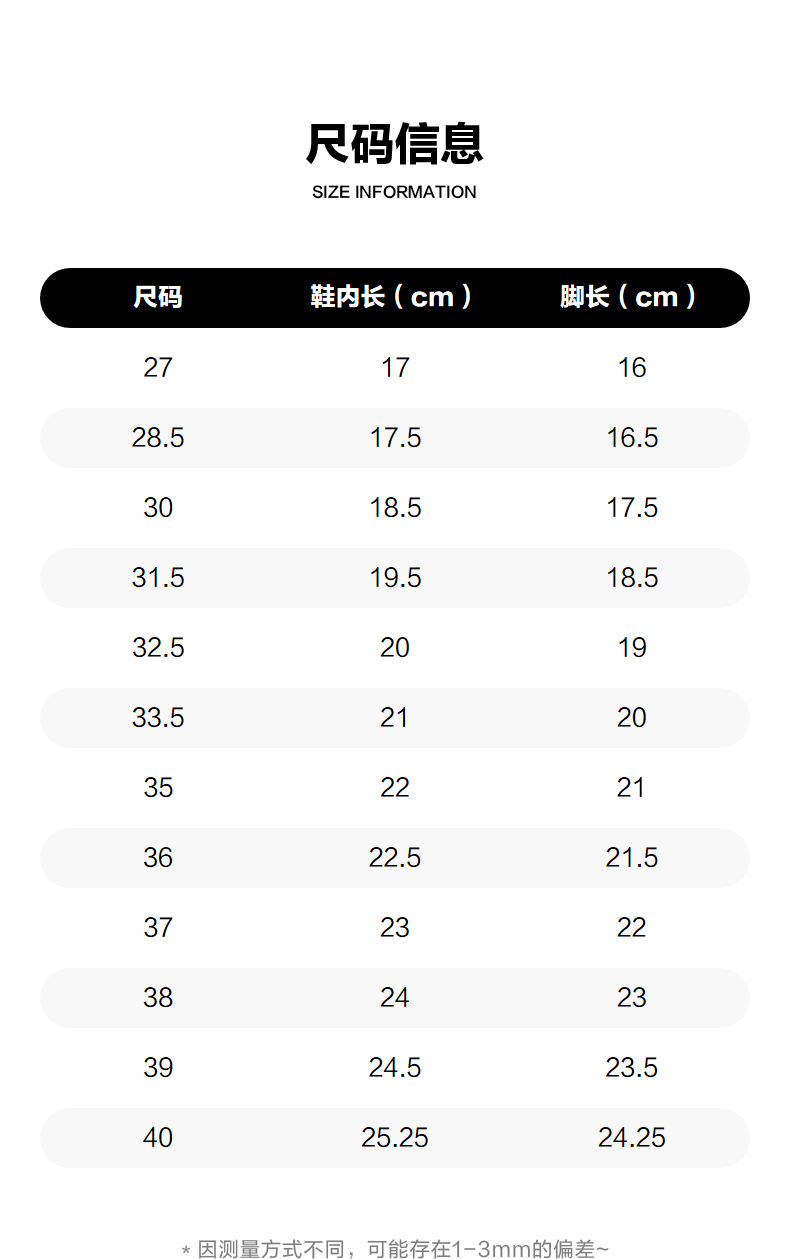Select the 脚长（cm） column header
Viewport: 790px width, 1259px height.
click(x=631, y=297)
